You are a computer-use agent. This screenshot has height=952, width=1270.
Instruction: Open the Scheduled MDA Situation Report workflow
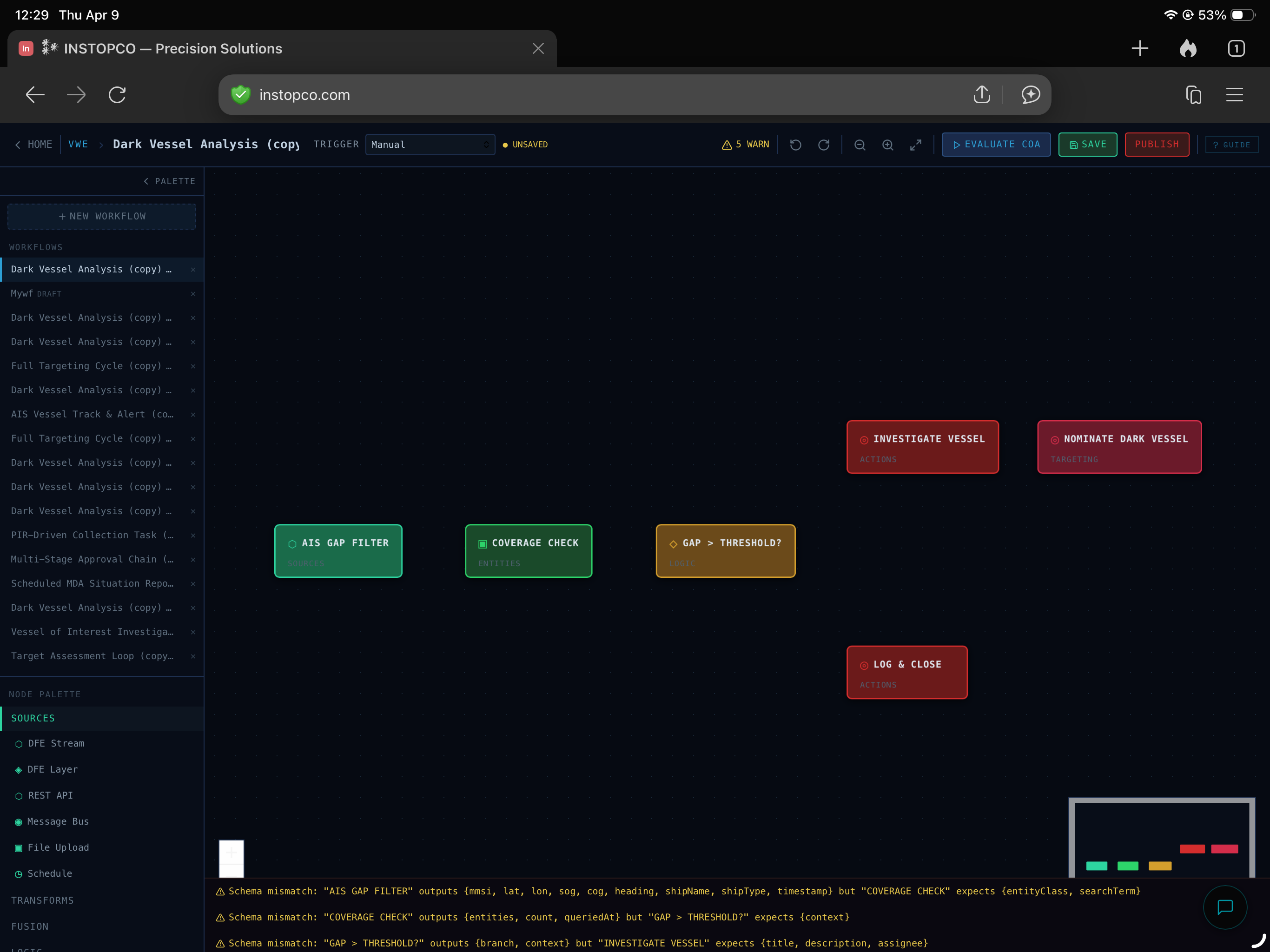(102, 583)
